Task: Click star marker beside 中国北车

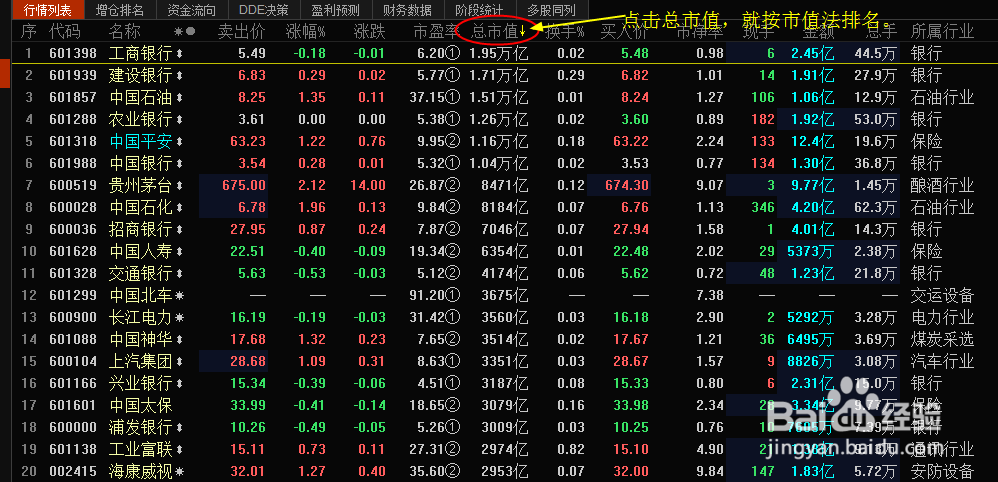Action: tap(179, 296)
